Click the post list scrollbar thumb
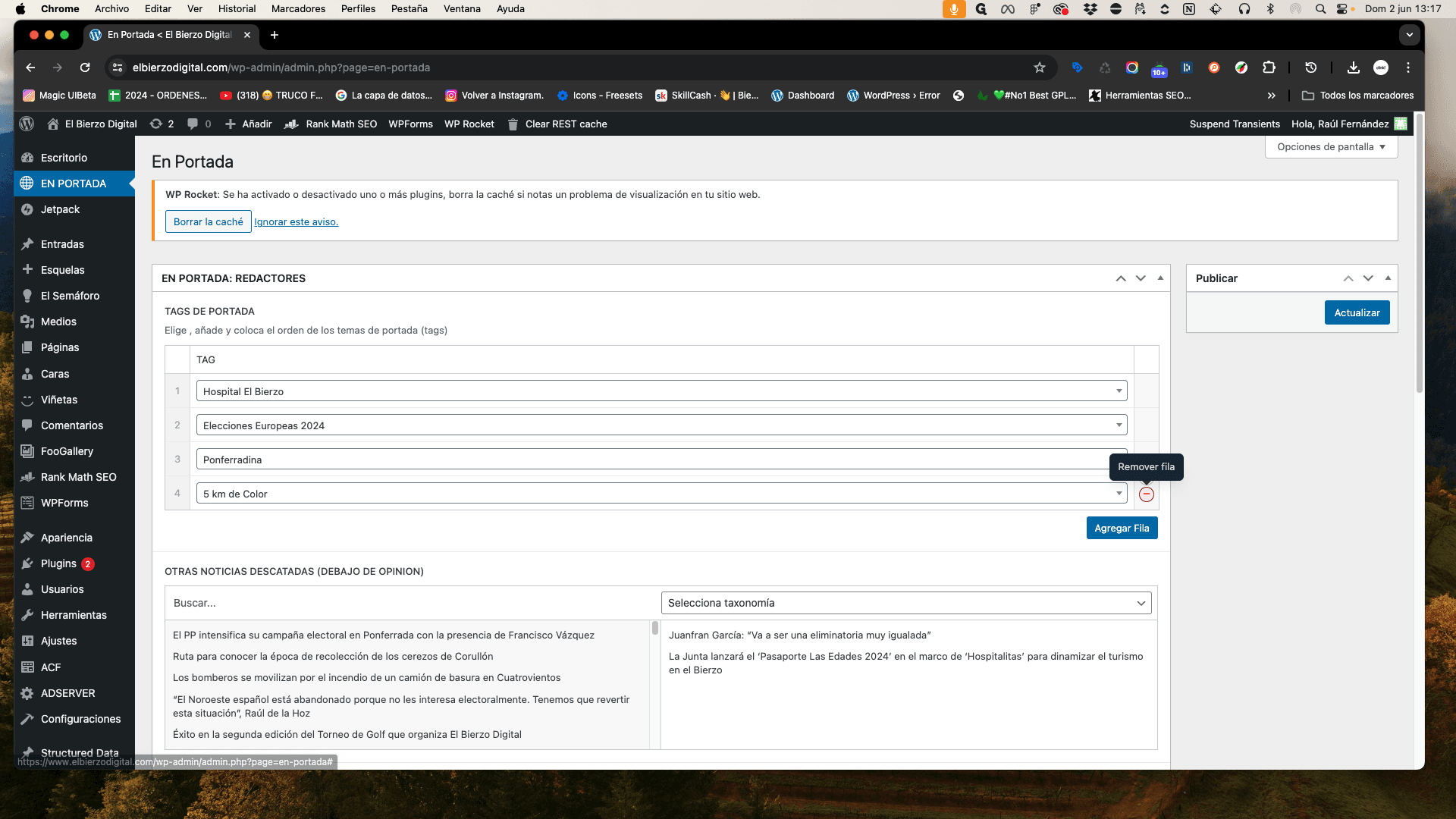This screenshot has width=1456, height=819. point(654,628)
